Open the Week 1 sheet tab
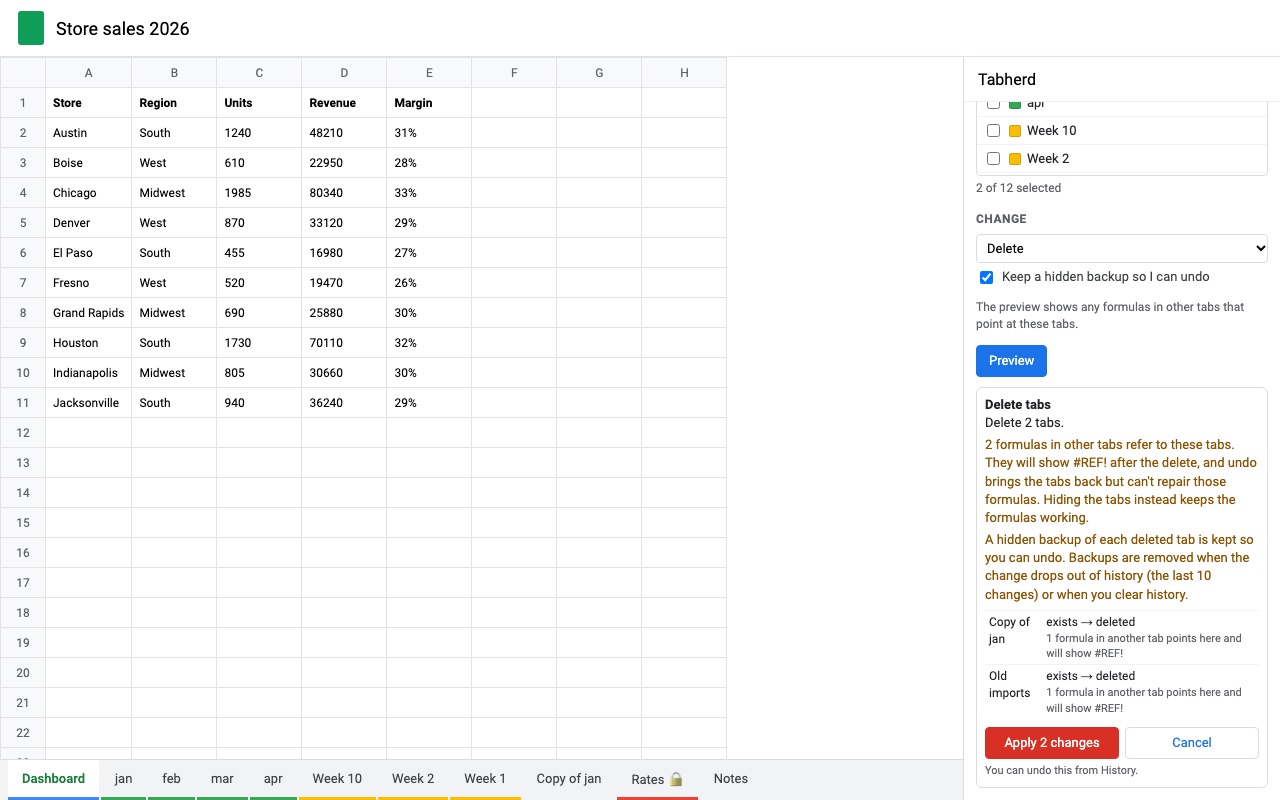This screenshot has width=1280, height=800. [x=485, y=779]
